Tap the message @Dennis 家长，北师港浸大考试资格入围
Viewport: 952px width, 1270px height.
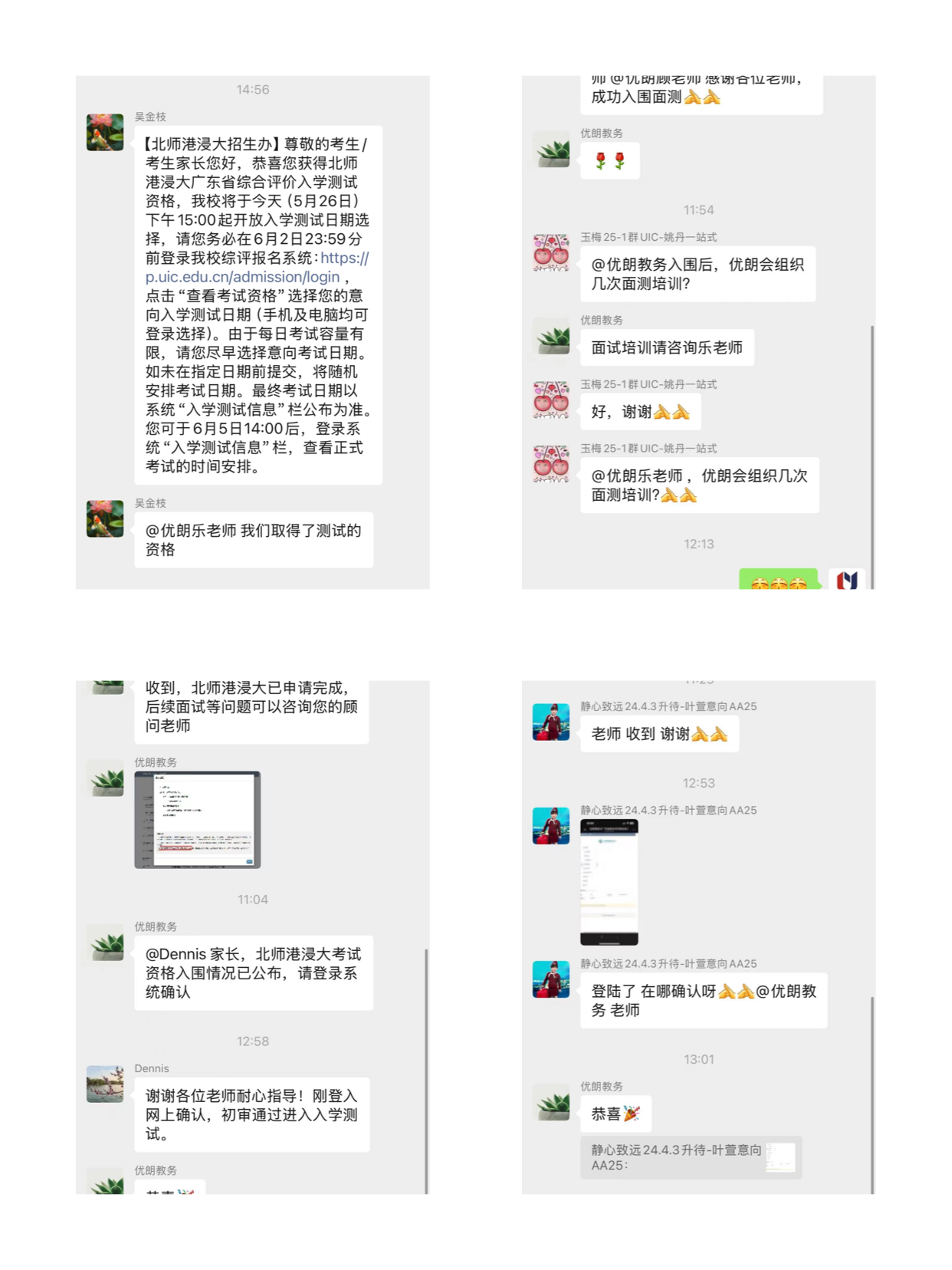click(x=254, y=973)
